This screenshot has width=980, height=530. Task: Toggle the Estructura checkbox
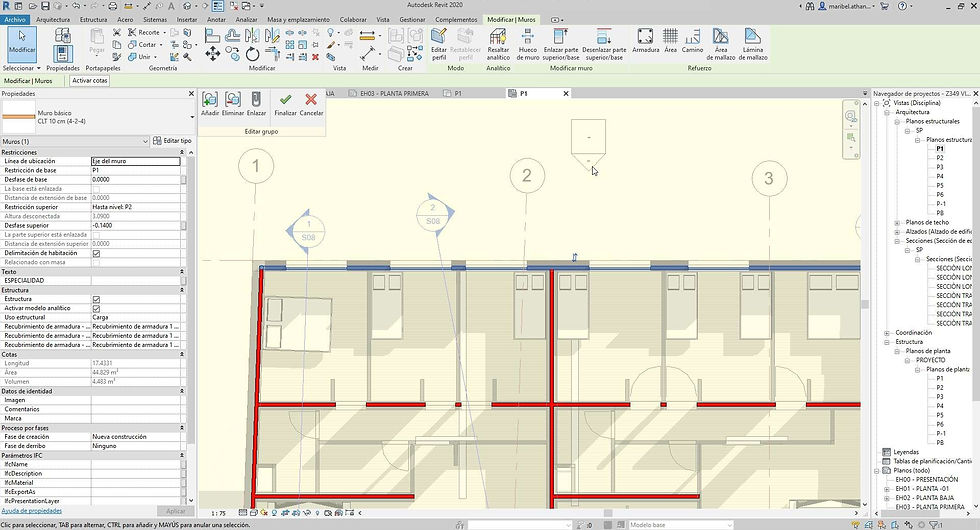[x=96, y=299]
